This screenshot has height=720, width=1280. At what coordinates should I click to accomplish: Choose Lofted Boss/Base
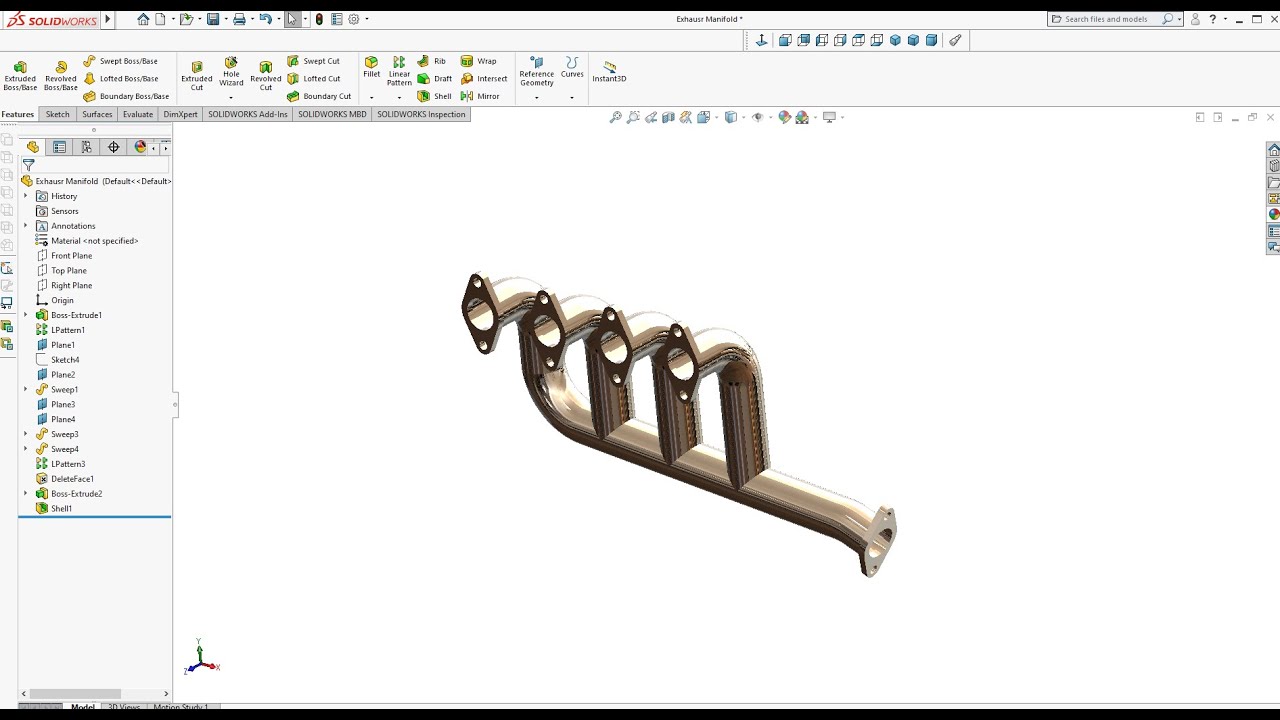[121, 78]
